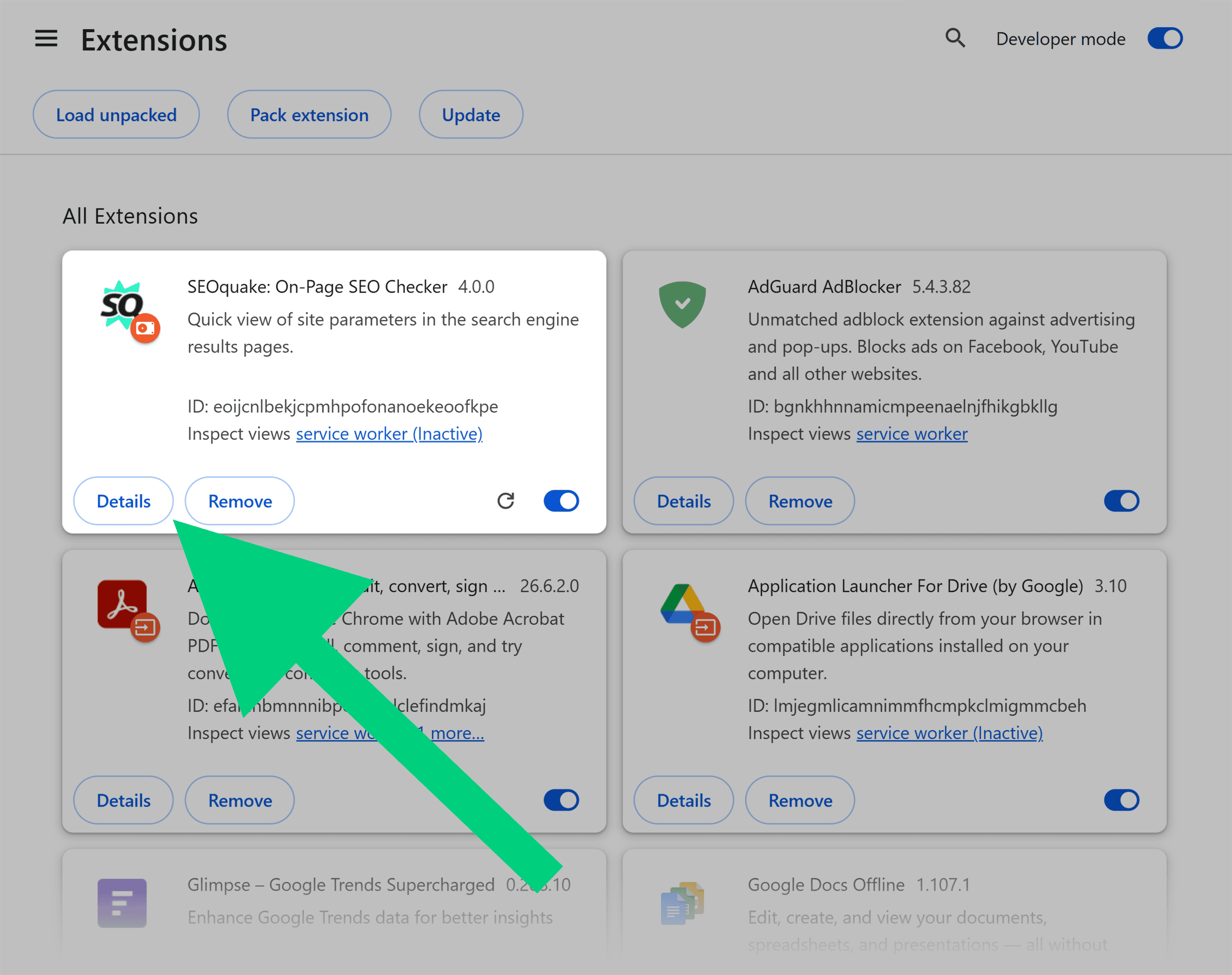Remove Adobe Acrobat extension
Image resolution: width=1232 pixels, height=975 pixels.
(x=240, y=800)
